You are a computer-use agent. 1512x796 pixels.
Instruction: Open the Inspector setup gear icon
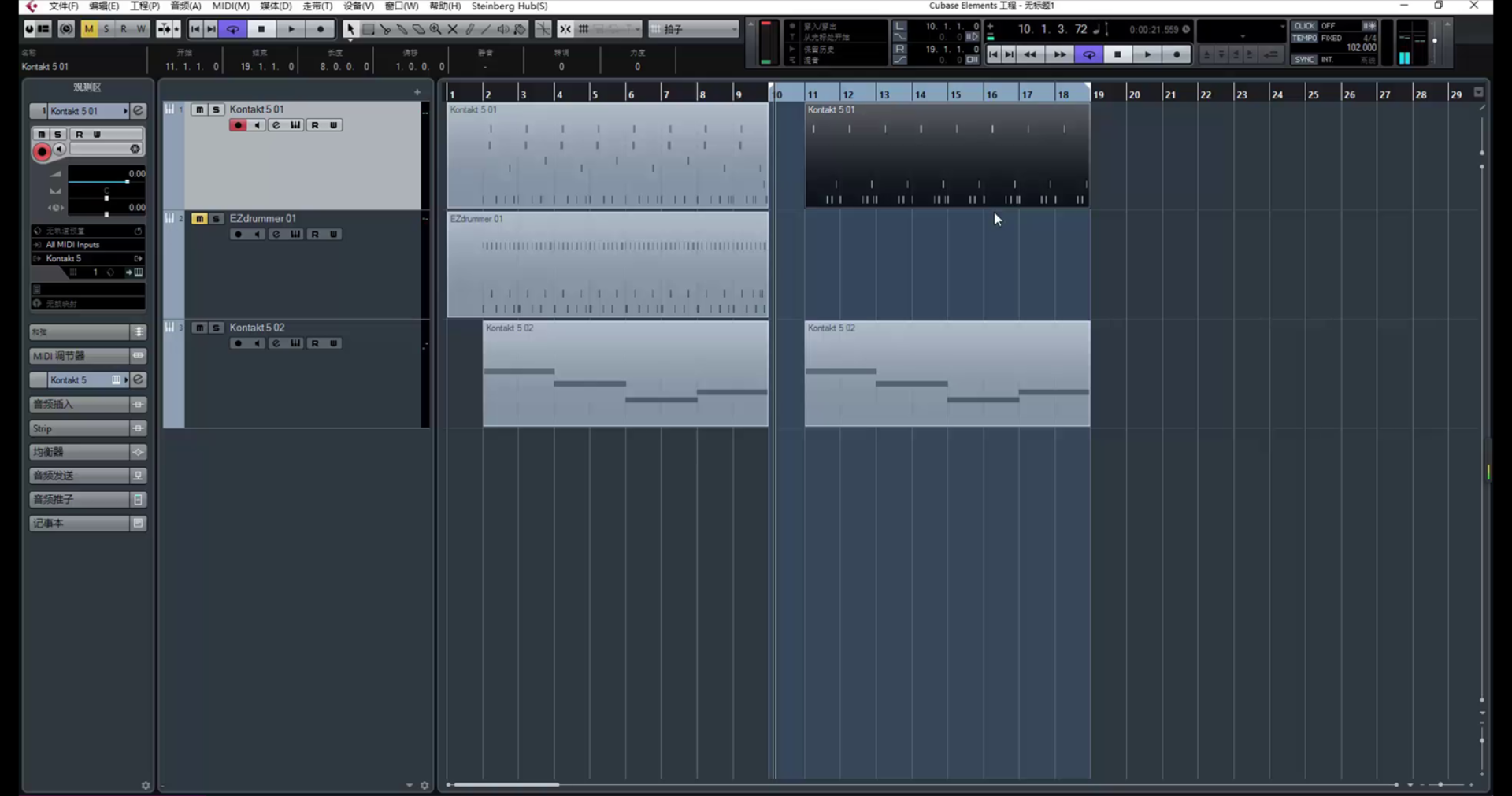(146, 785)
